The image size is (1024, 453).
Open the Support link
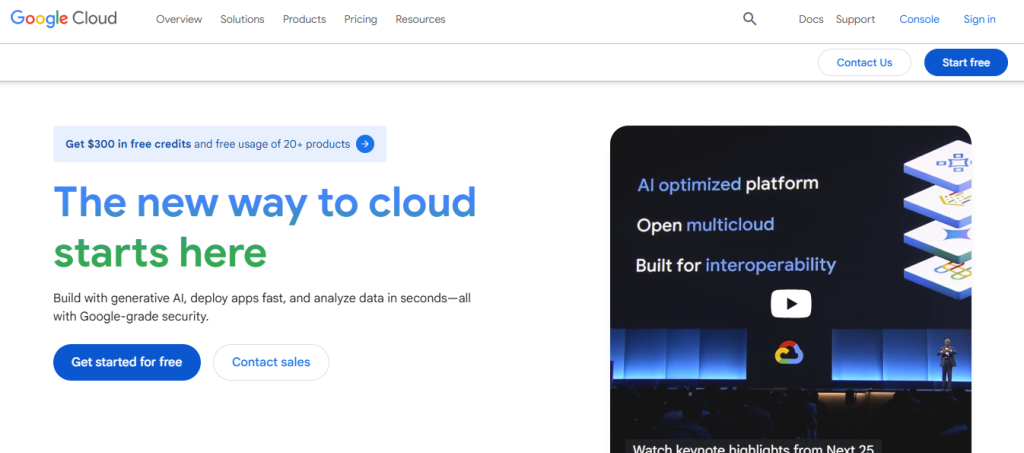(856, 20)
